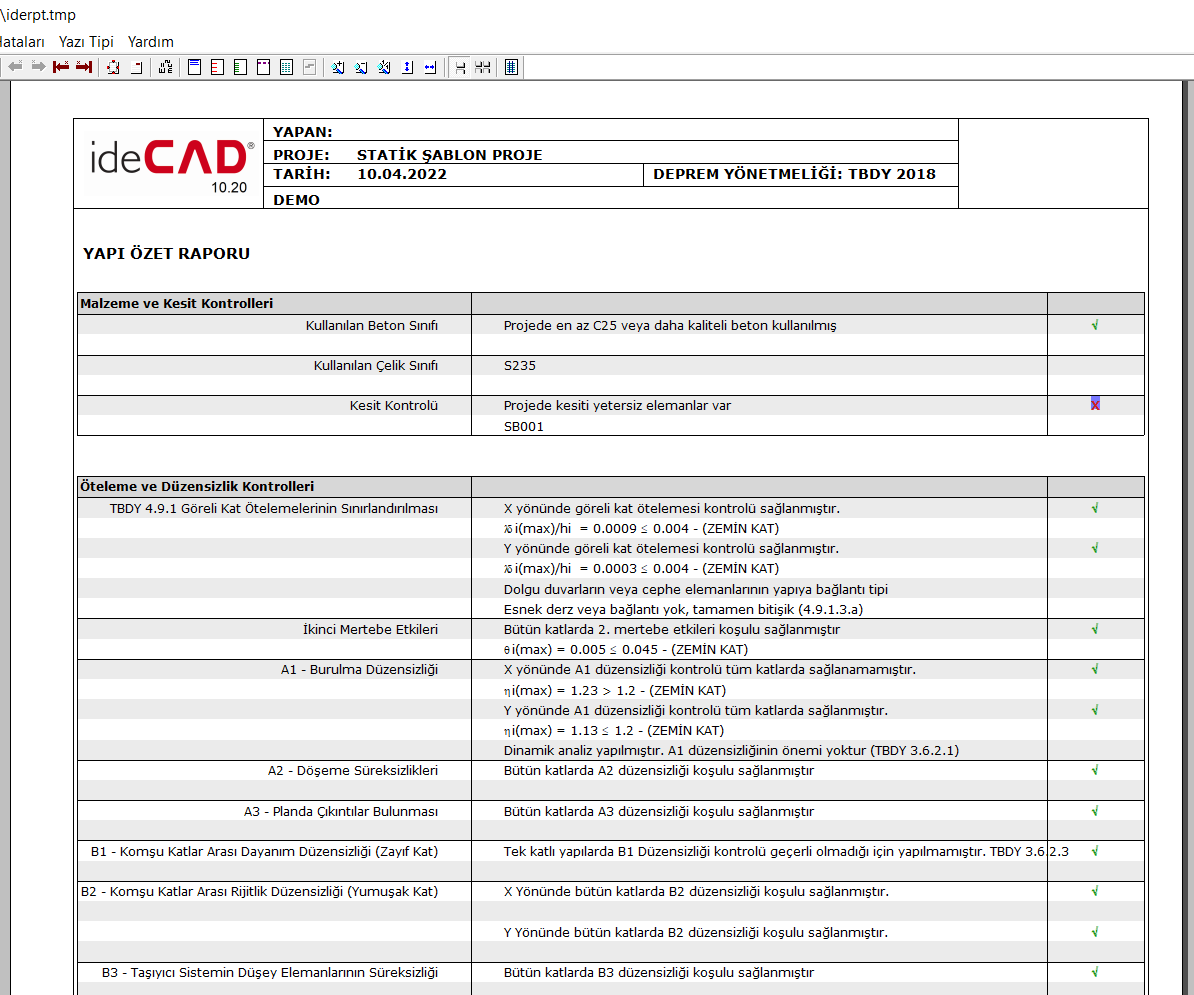The image size is (1194, 995).
Task: Select the YAPI ÖZET RAPORU title
Action: coord(166,254)
